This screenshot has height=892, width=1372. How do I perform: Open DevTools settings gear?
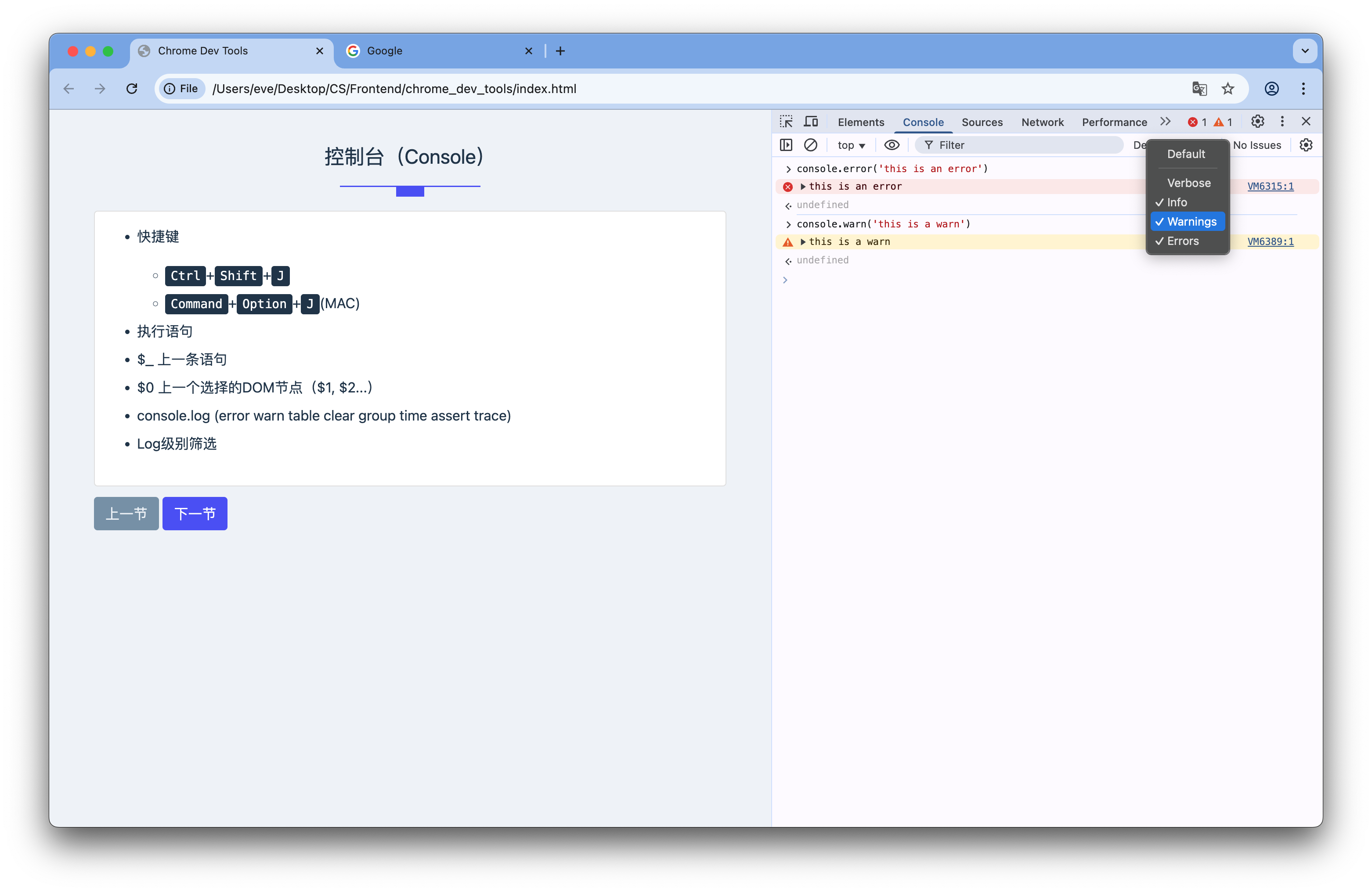click(1258, 122)
